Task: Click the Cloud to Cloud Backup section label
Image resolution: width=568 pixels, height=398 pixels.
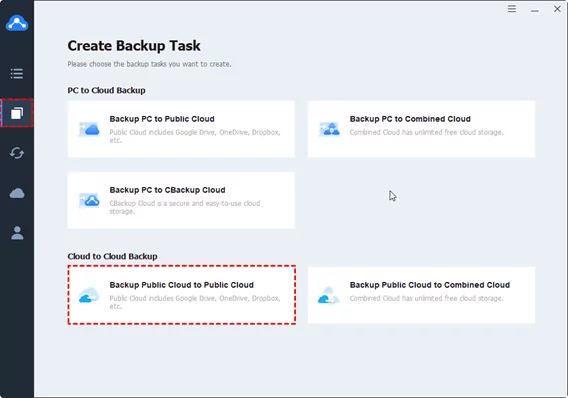Action: [x=112, y=256]
